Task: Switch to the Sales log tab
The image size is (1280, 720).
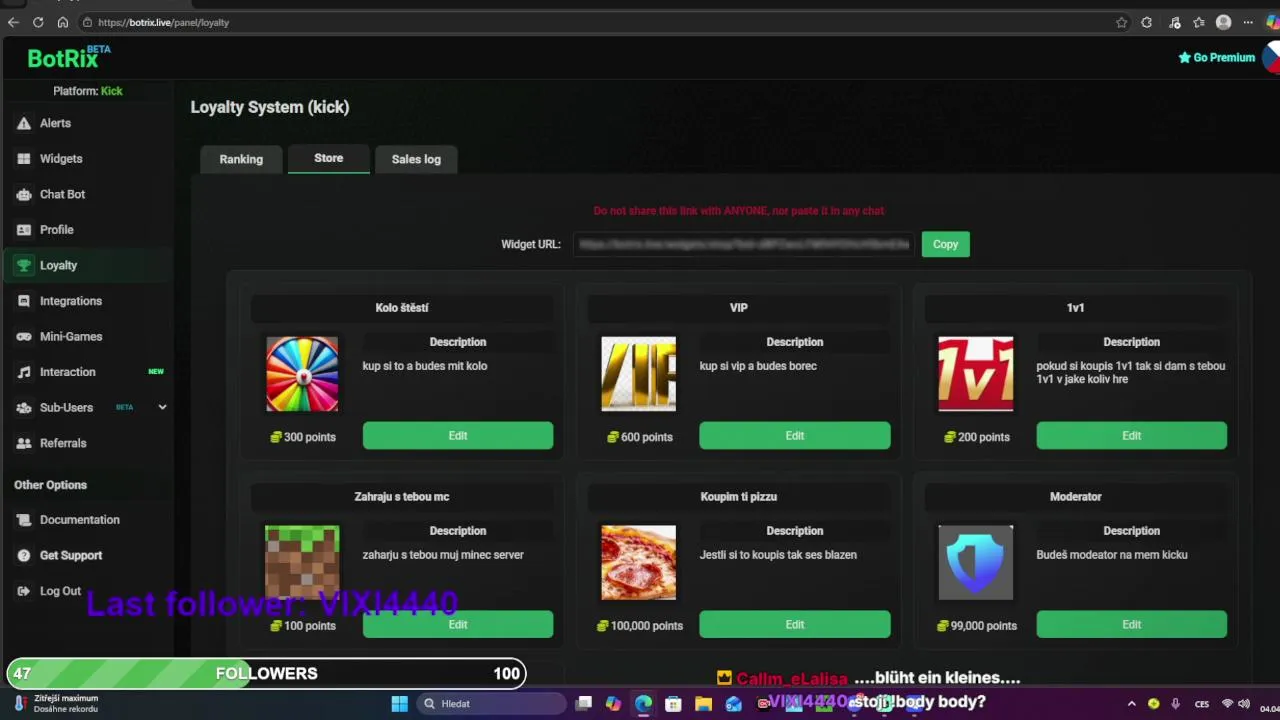Action: tap(416, 159)
